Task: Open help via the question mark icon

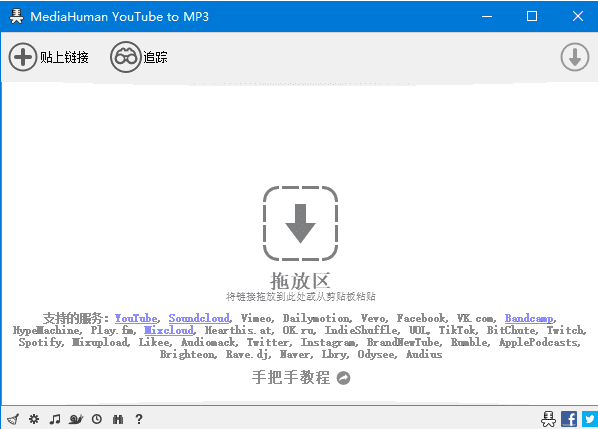Action: tap(139, 419)
